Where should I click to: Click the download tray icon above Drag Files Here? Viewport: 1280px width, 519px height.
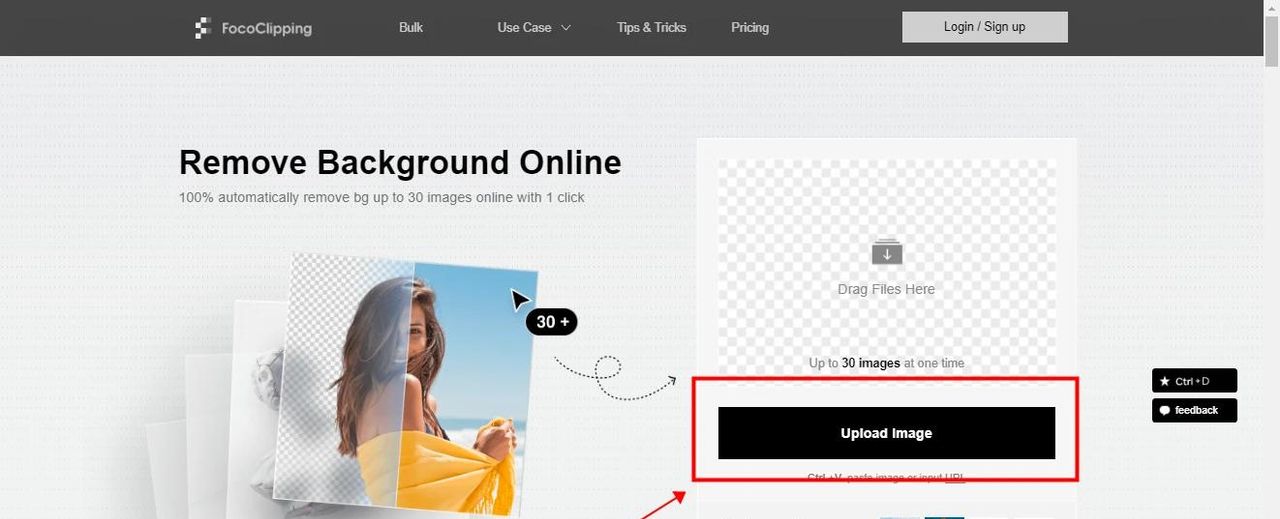887,251
